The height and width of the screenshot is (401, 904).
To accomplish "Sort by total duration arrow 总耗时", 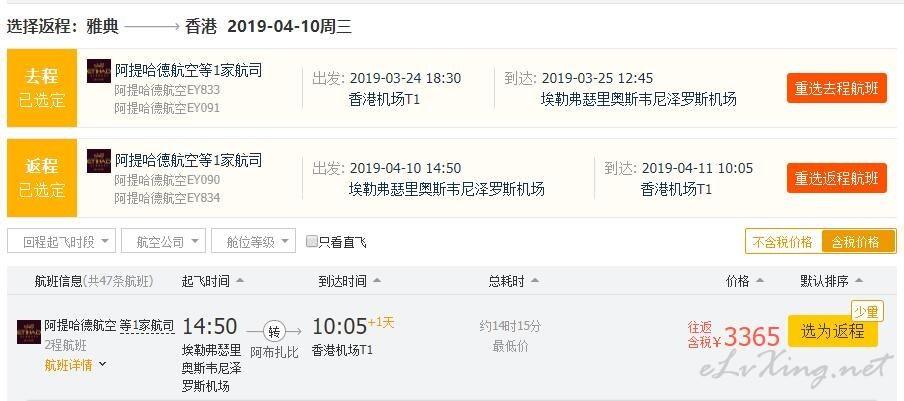I will click(534, 281).
